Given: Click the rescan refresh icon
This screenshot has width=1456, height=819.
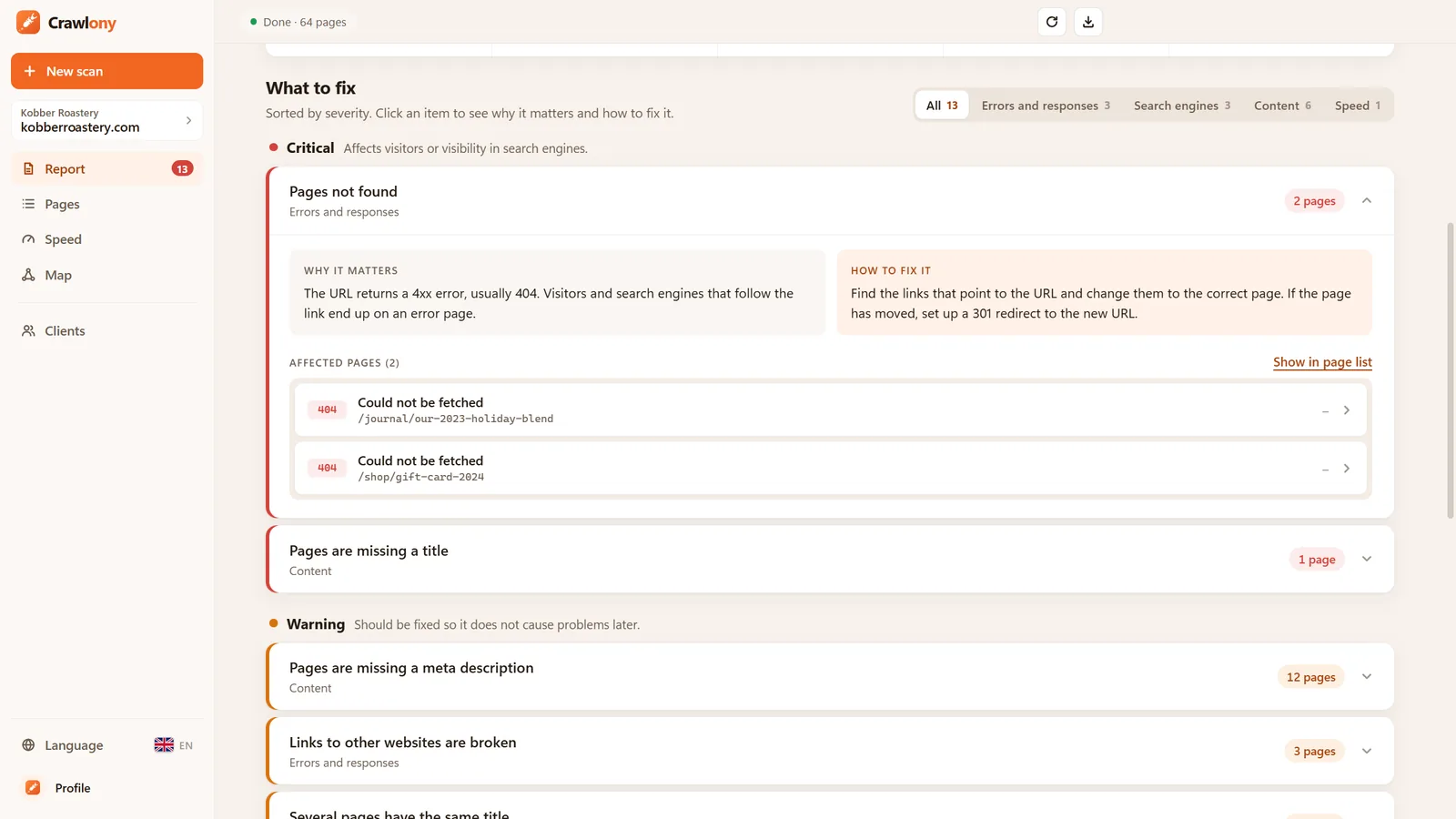Looking at the screenshot, I should click(1052, 22).
